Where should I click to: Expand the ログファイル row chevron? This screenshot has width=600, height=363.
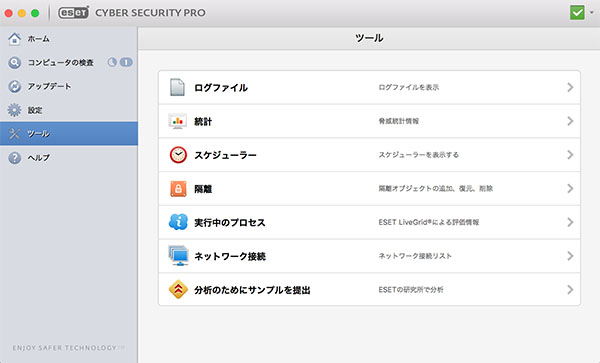pos(570,87)
